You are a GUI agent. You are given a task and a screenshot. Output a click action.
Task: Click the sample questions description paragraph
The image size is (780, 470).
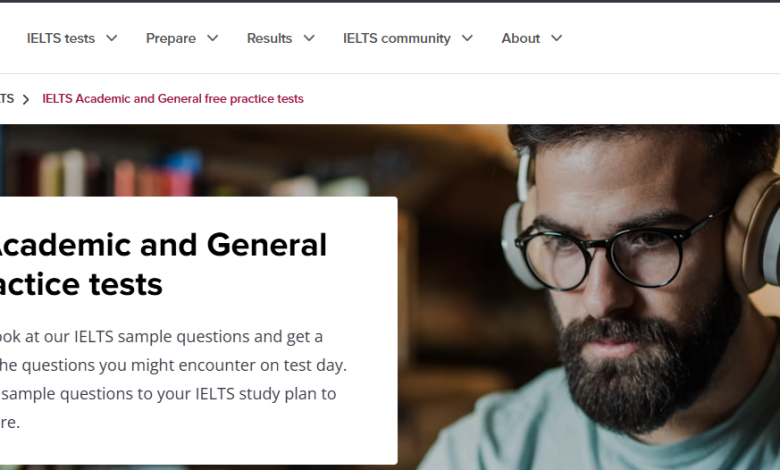[x=170, y=379]
